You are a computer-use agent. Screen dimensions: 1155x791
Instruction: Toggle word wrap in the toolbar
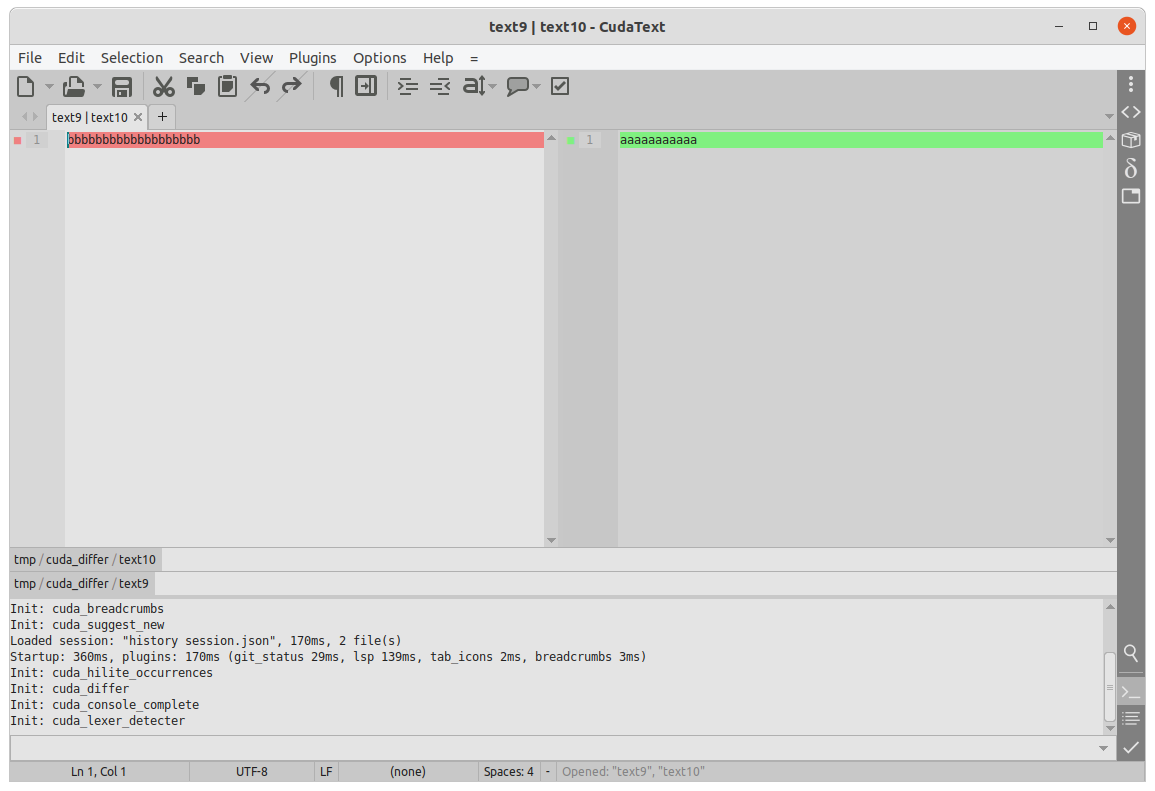point(365,86)
